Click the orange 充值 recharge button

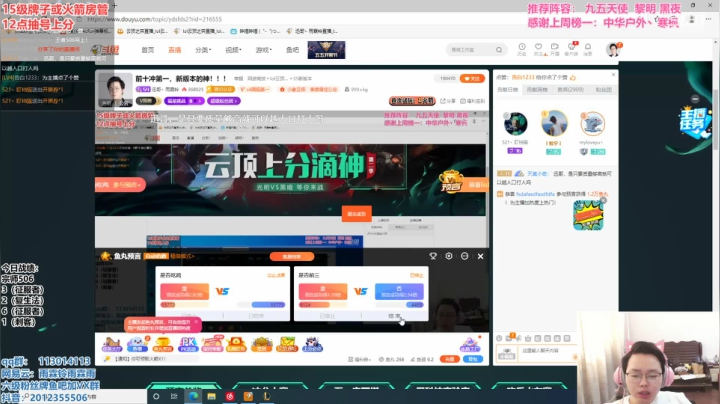(x=450, y=359)
